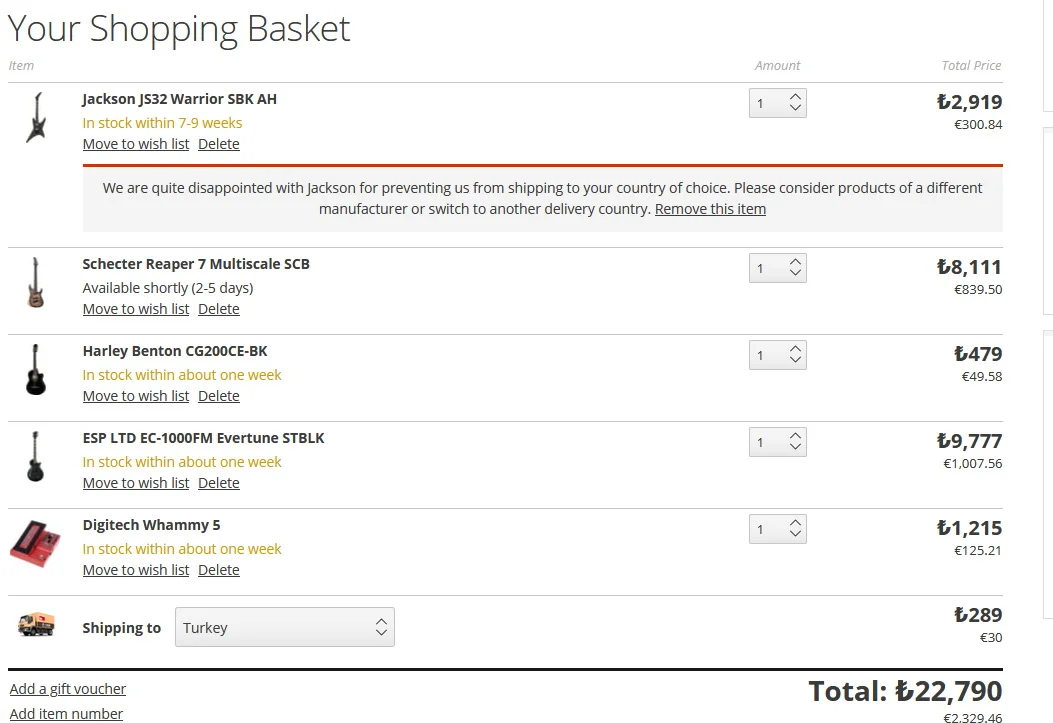Open the Schecter Reaper 7 guitar image
Image resolution: width=1053 pixels, height=723 pixels.
pos(36,283)
